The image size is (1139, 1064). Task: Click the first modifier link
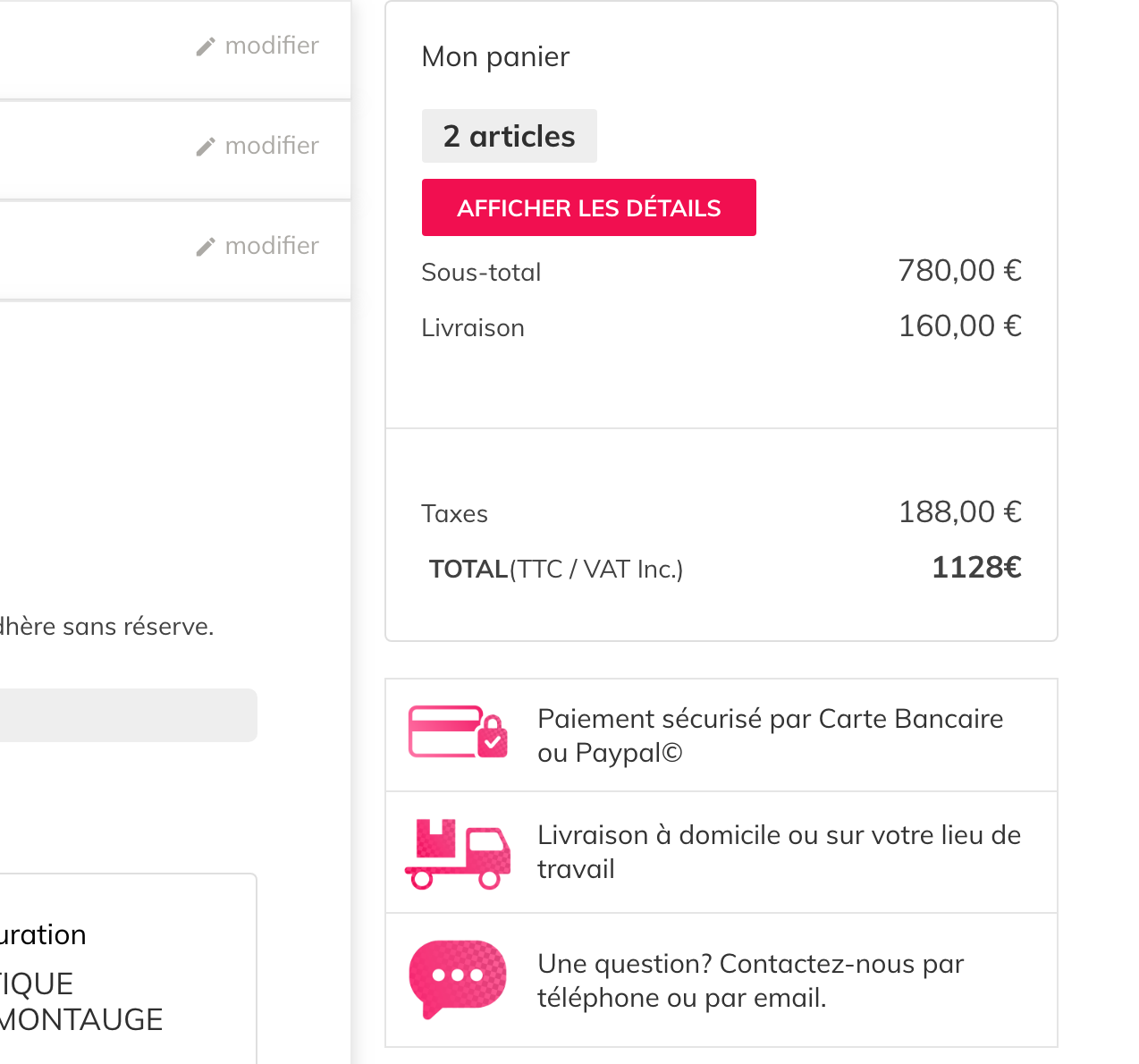tap(271, 46)
